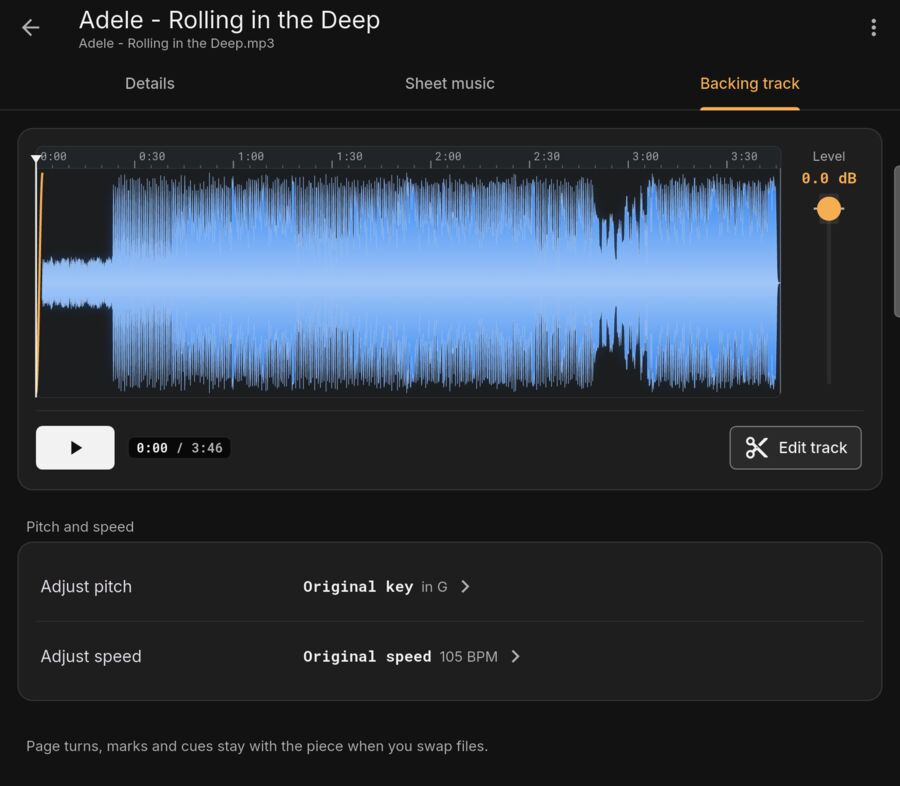This screenshot has height=786, width=900.
Task: Play the backing track
Action: (x=75, y=447)
